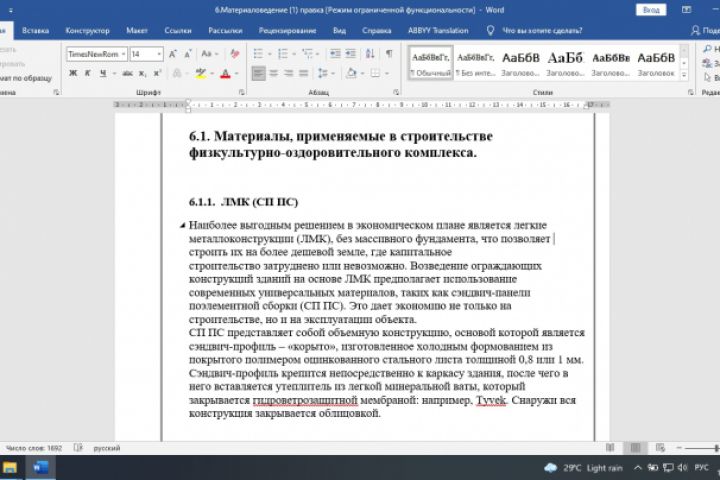The width and height of the screenshot is (720, 480).
Task: Open the Рецензирование tab
Action: [287, 31]
